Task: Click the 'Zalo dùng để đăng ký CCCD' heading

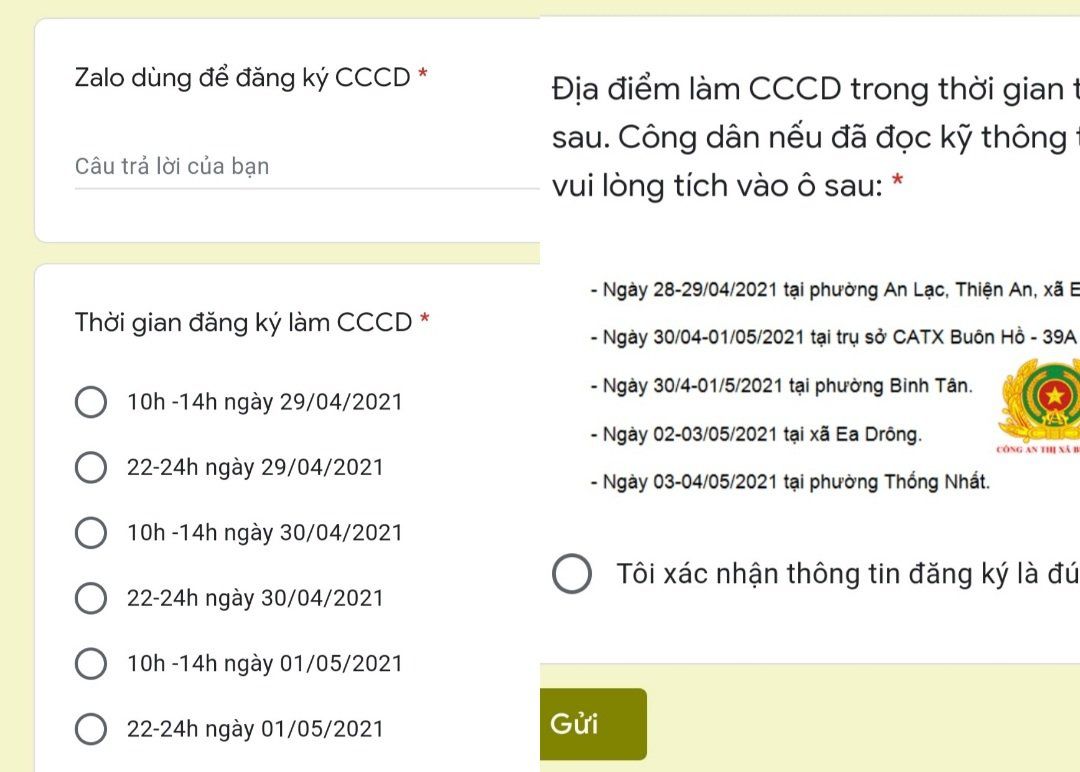Action: (x=242, y=78)
